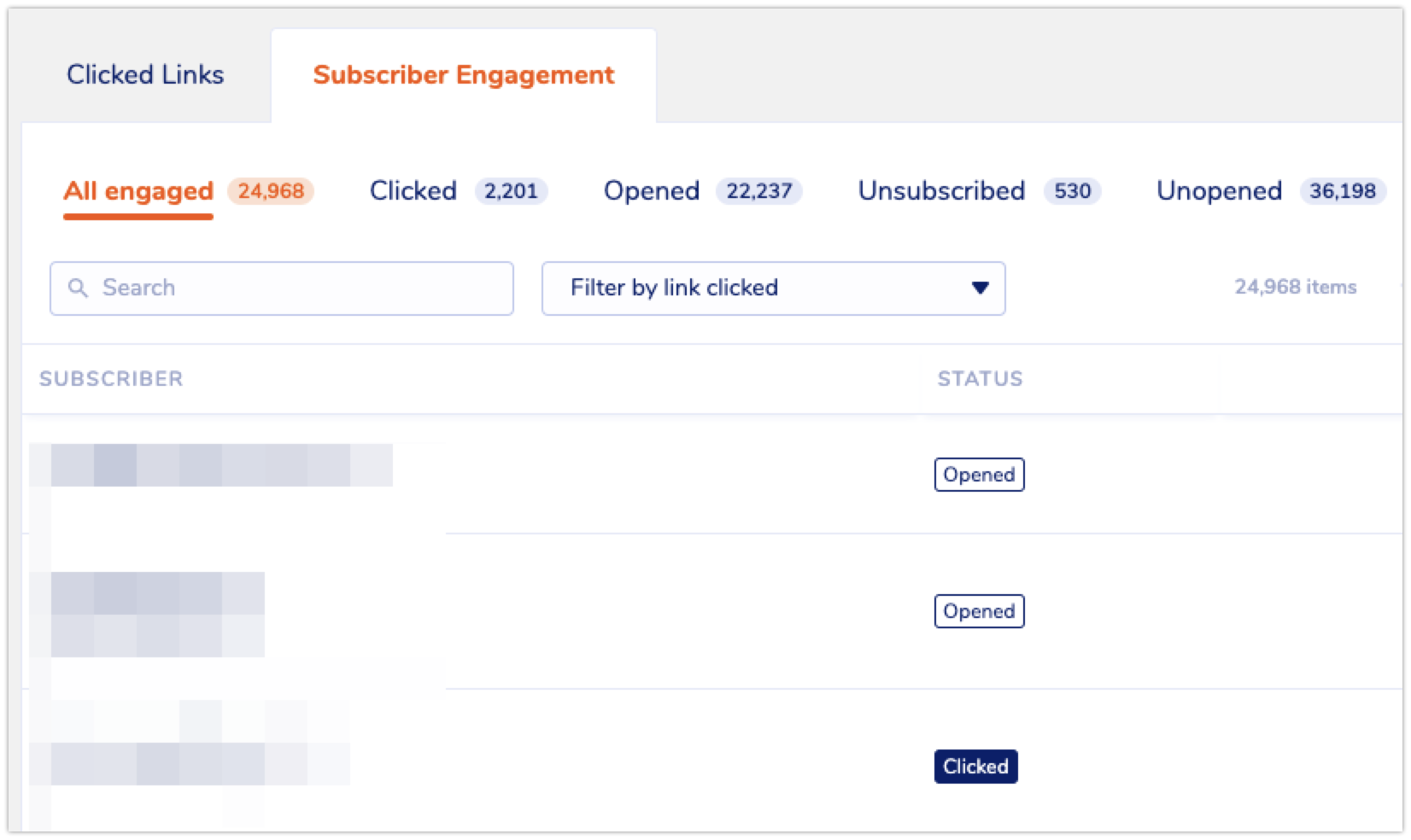The height and width of the screenshot is (840, 1411).
Task: Select the Subscriber Engagement tab
Action: 463,75
